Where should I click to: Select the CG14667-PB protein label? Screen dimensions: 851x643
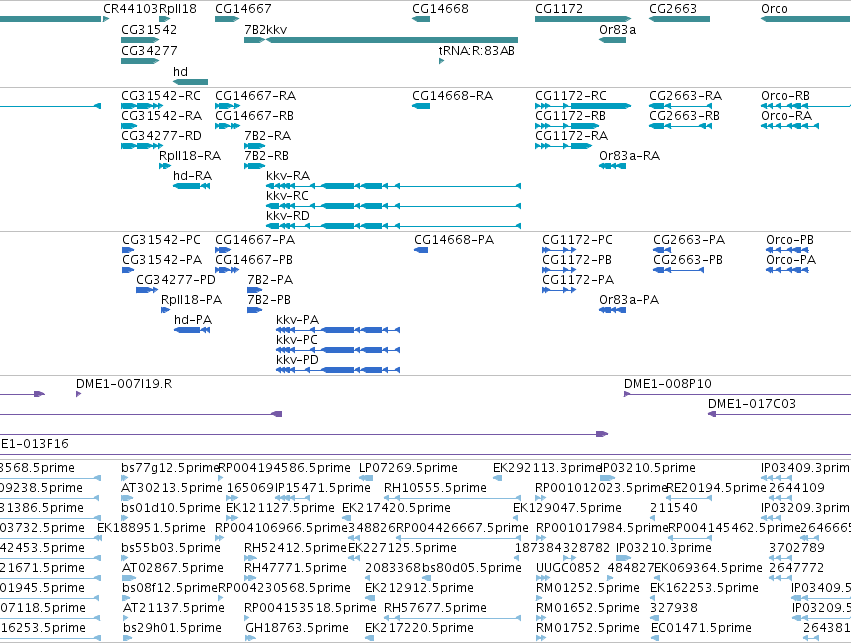[254, 260]
